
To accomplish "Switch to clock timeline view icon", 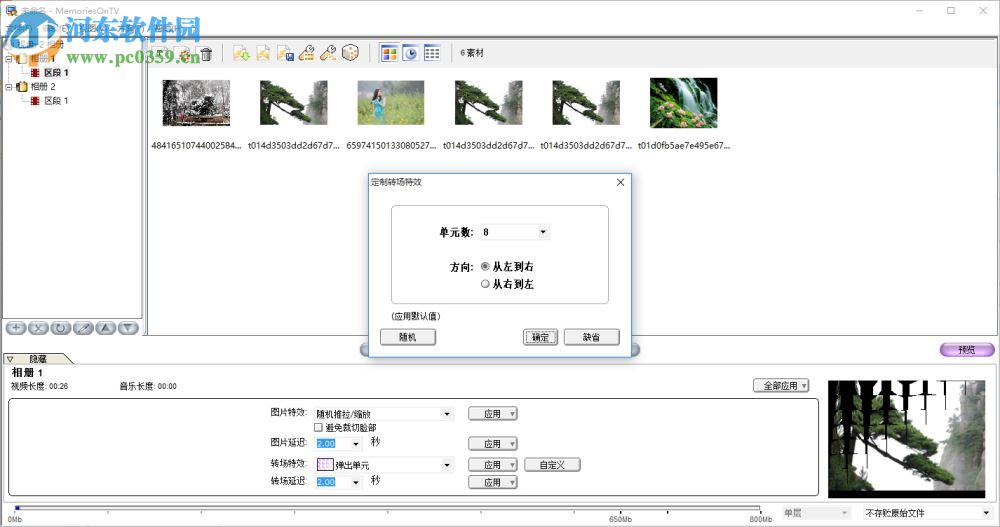I will click(411, 54).
